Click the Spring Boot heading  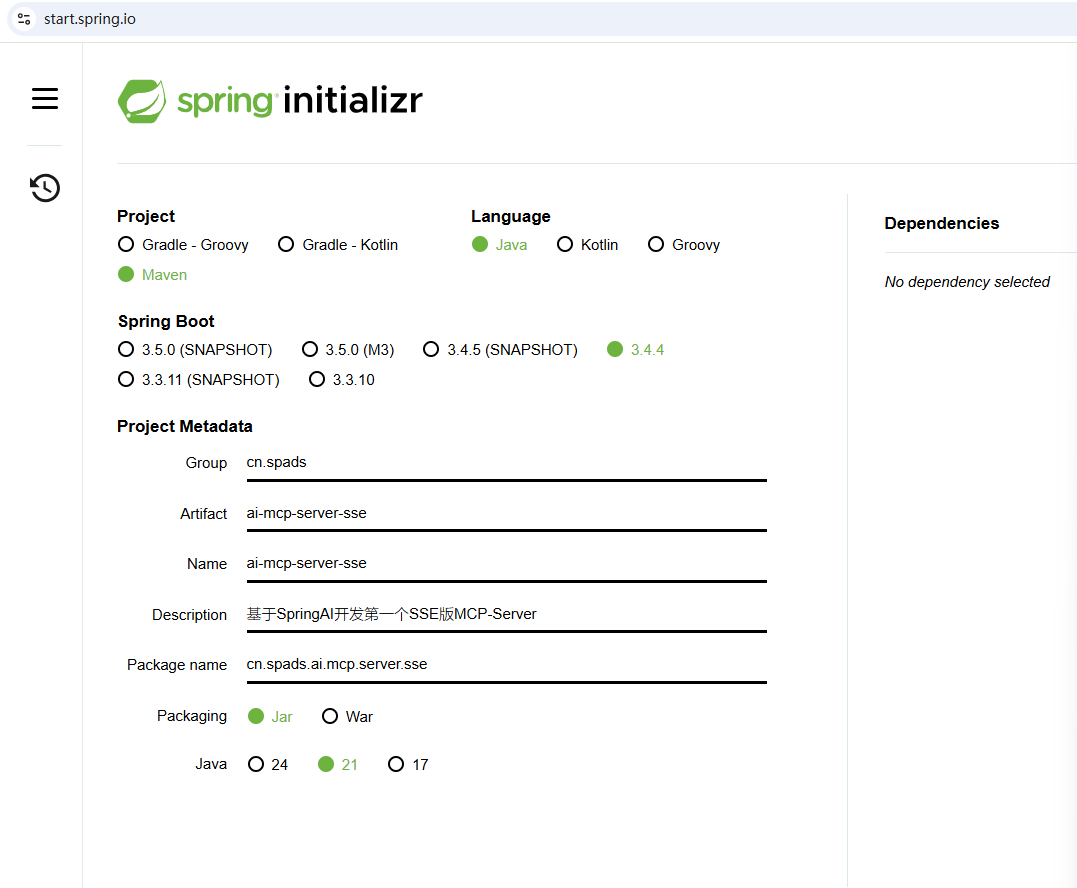click(x=166, y=321)
